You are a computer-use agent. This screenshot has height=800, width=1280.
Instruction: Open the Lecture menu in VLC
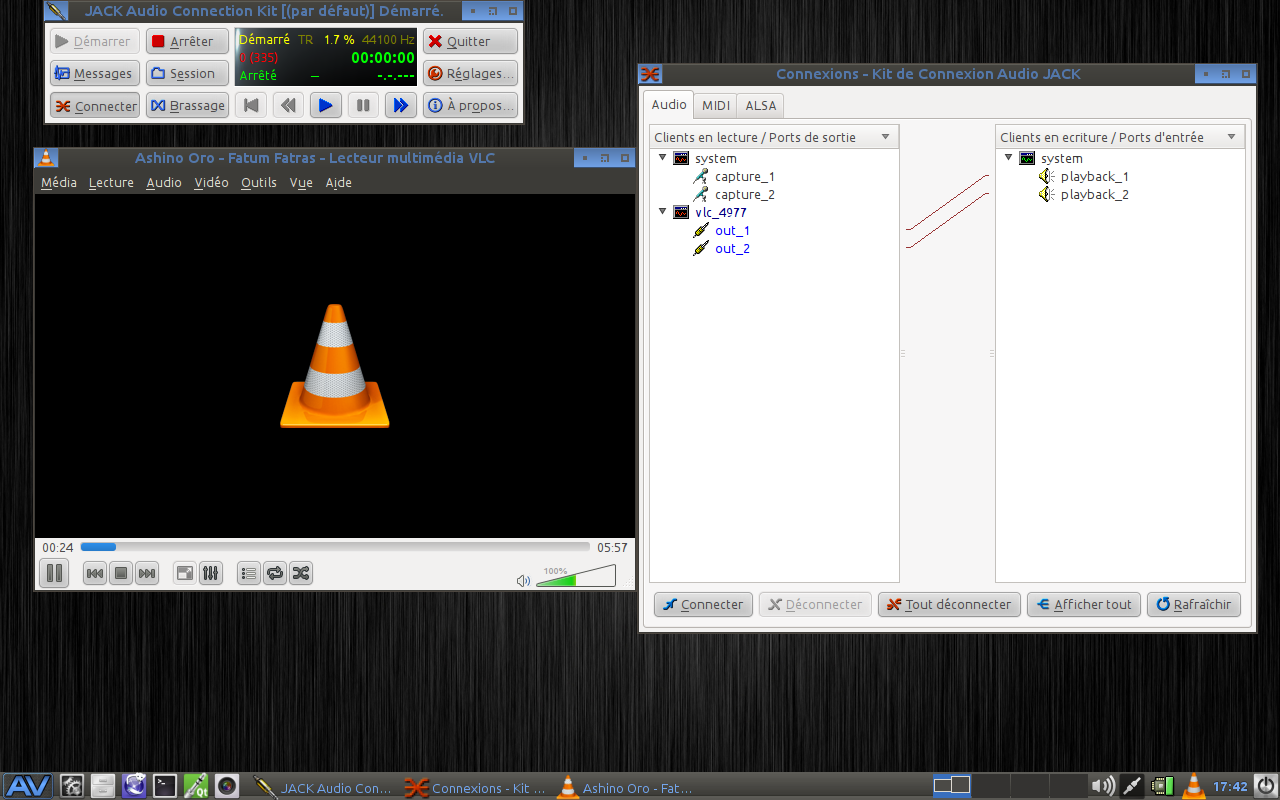pos(111,182)
